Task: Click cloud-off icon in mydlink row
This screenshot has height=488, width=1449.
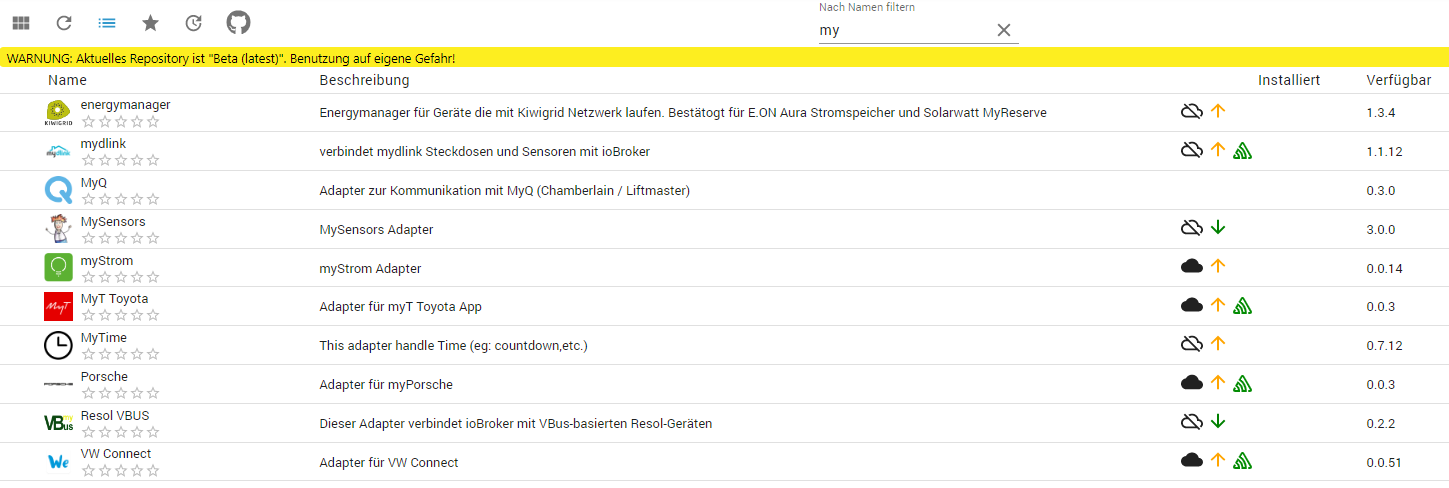Action: click(x=1191, y=150)
